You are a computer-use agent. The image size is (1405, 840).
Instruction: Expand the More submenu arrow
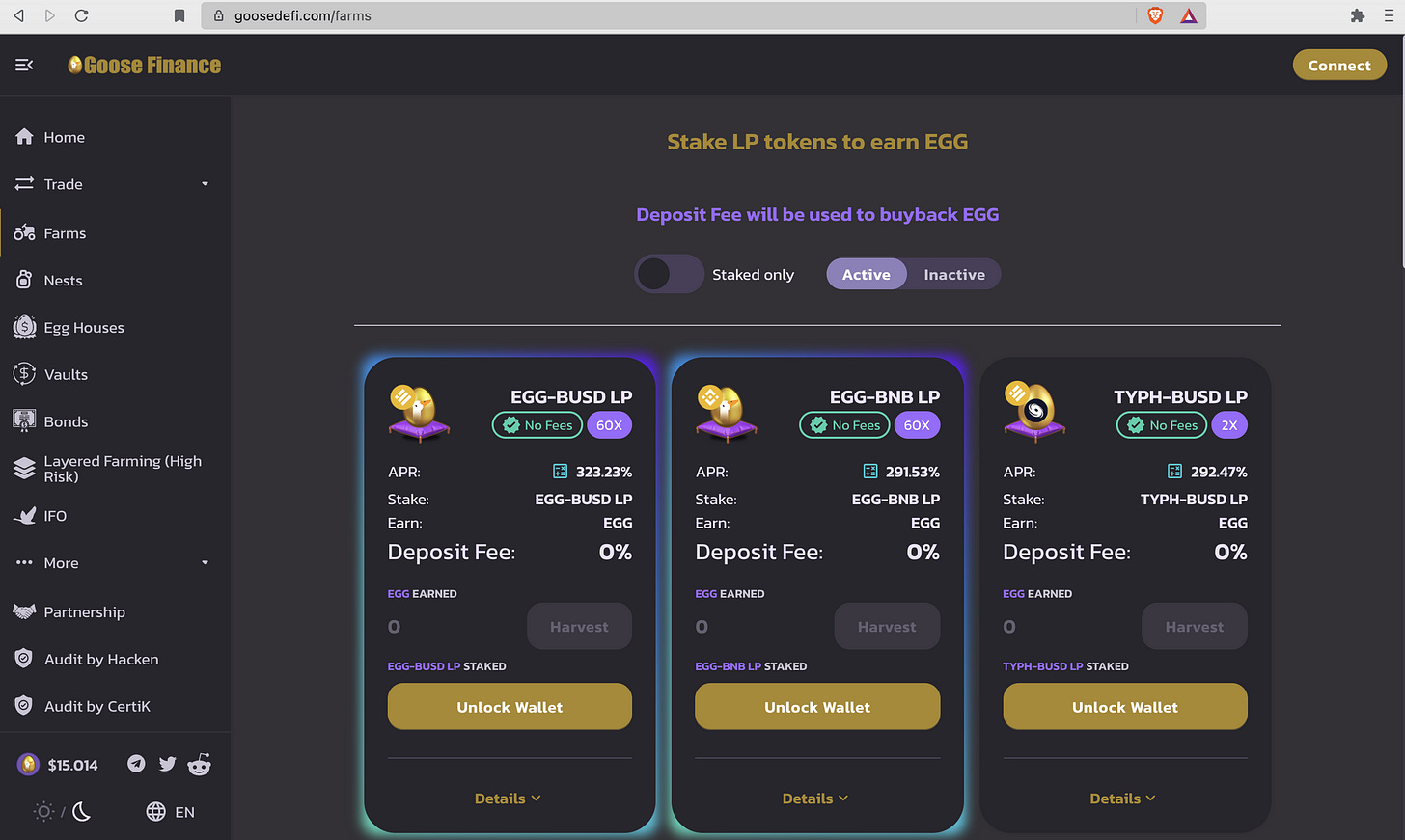click(205, 563)
